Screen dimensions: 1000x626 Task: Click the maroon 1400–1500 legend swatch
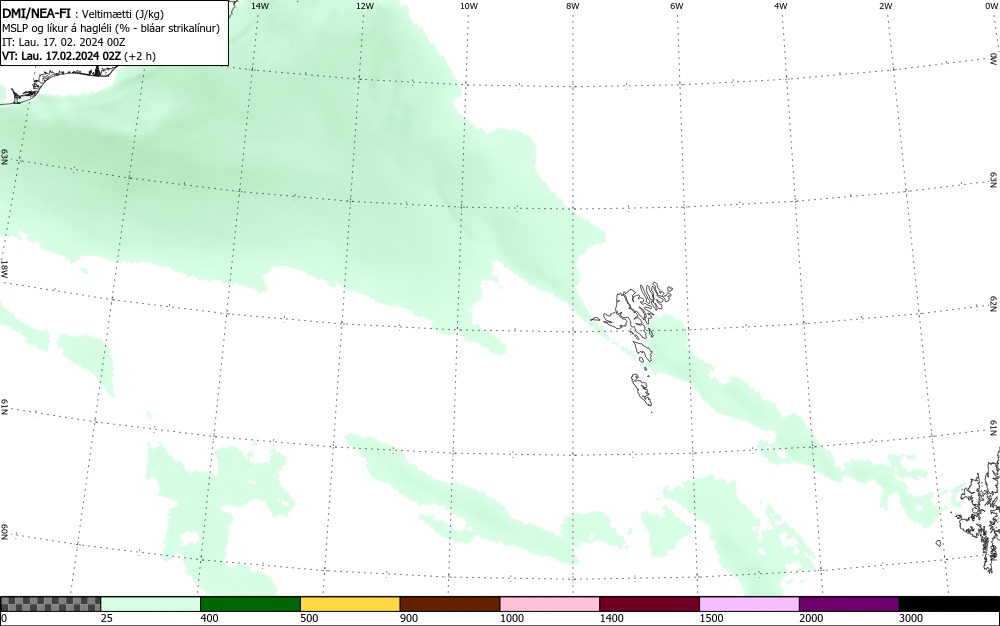[x=649, y=604]
